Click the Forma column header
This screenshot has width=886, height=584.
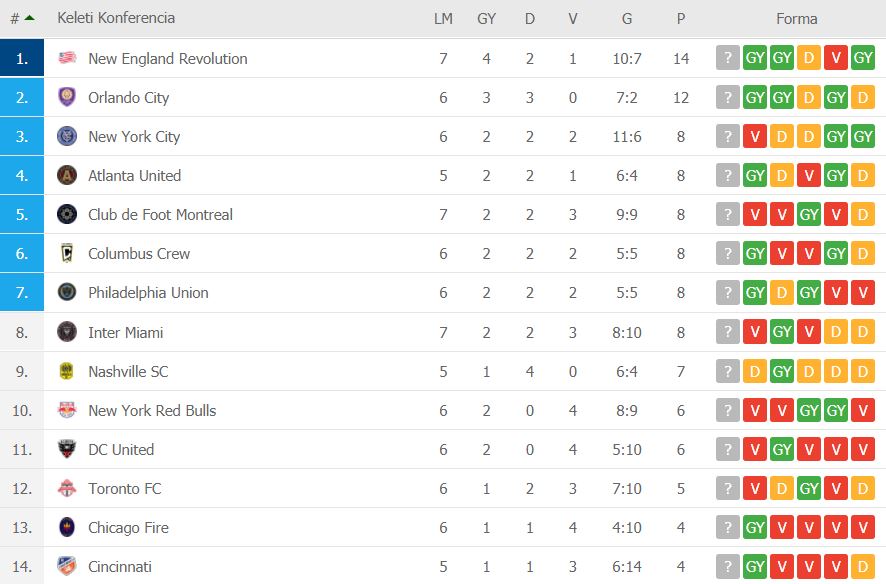pos(796,19)
